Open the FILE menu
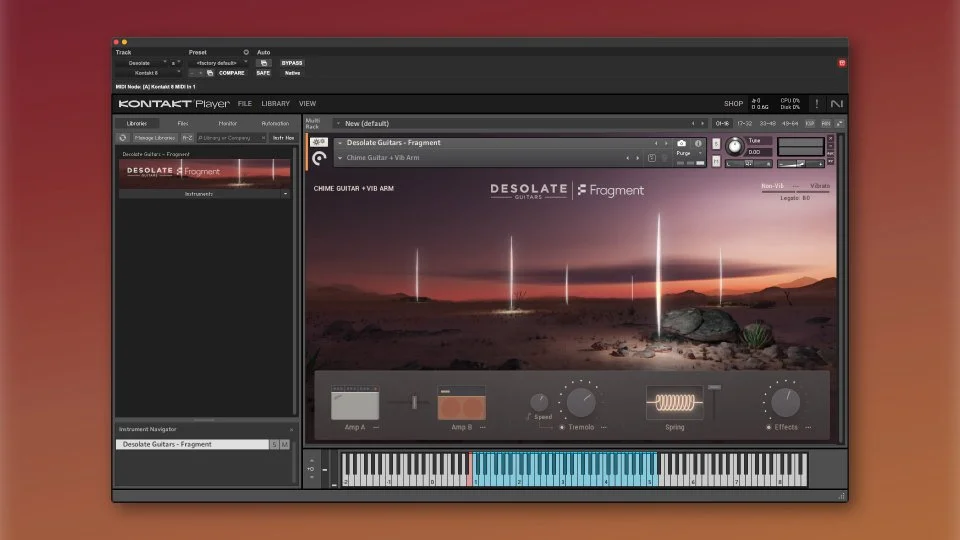 point(245,104)
